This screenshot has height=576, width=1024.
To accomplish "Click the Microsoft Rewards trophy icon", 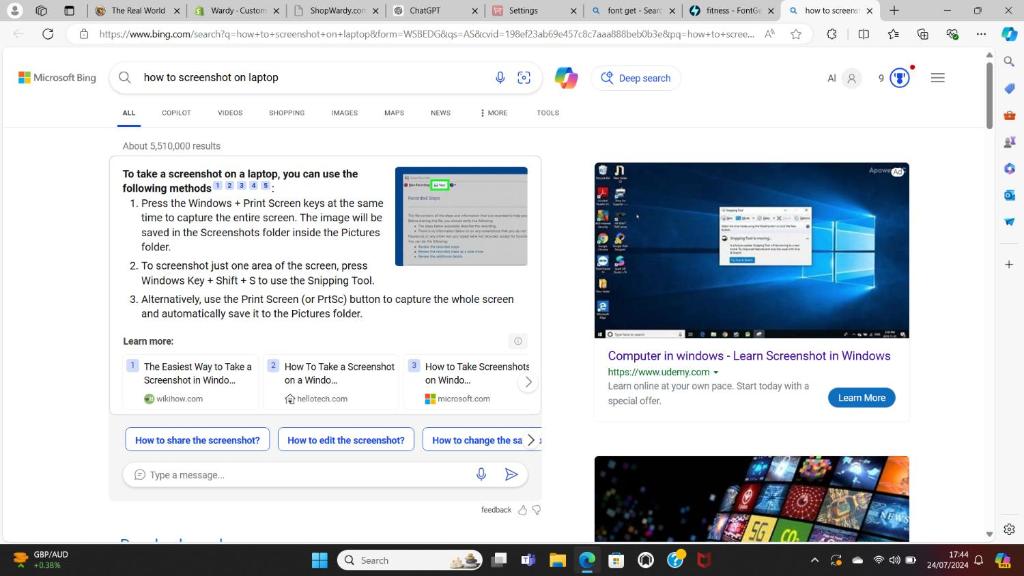I will coord(899,78).
